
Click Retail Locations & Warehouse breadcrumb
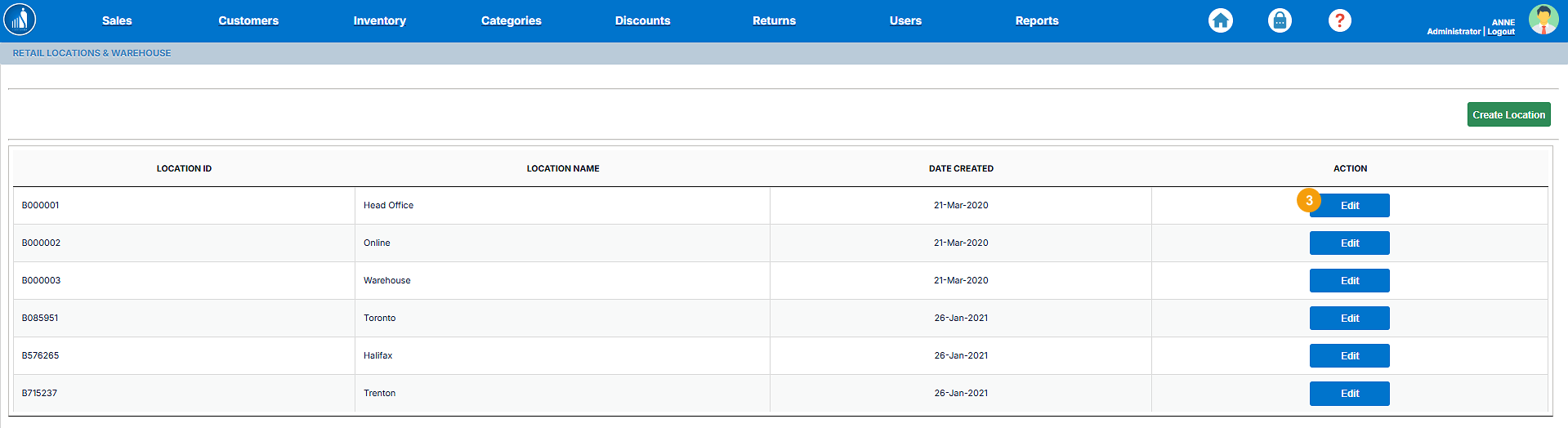[92, 53]
